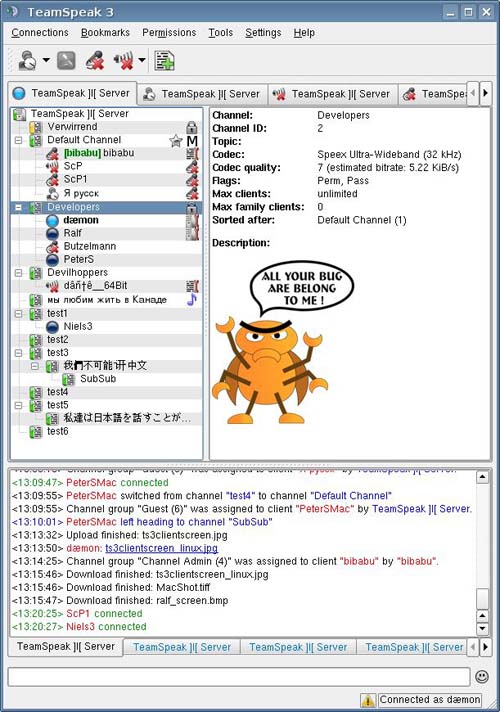Screen dimensions: 500x712
Task: Click the music note icon next to the Russian channel
Action: [x=192, y=299]
